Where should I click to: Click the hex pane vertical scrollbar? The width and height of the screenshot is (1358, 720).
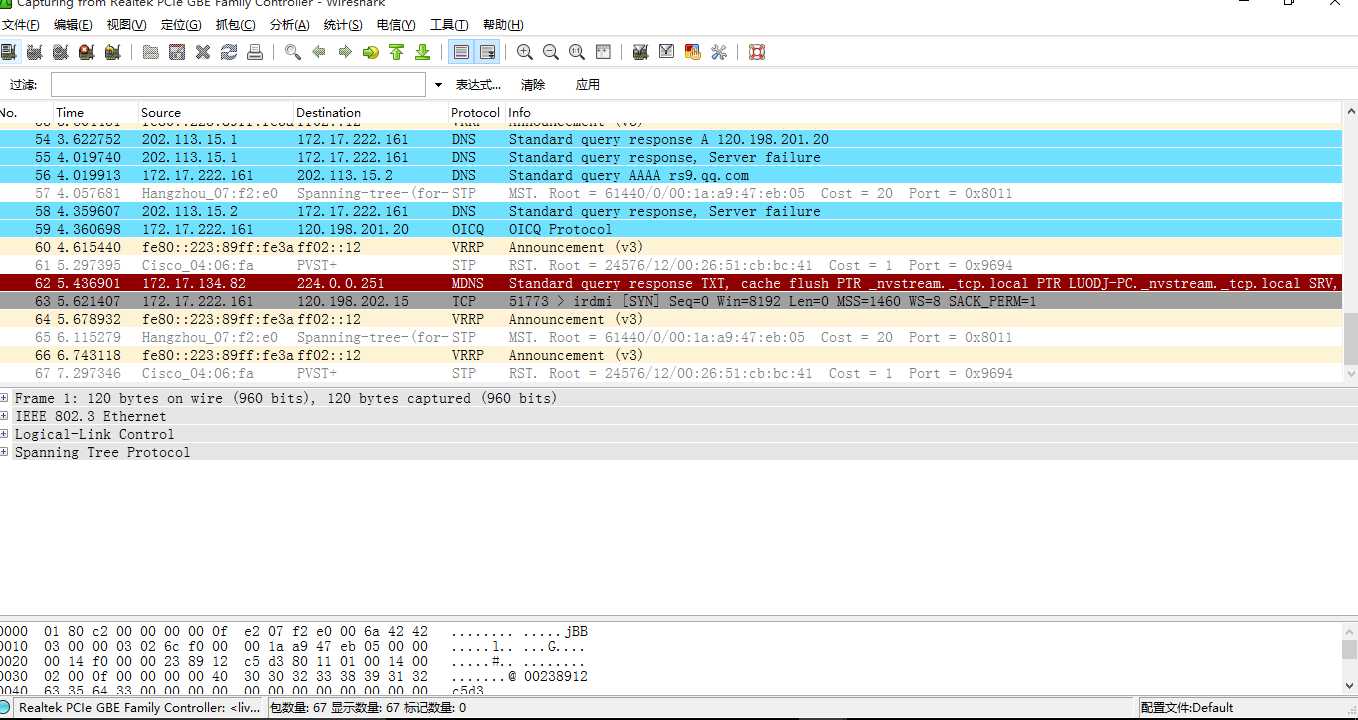[1350, 657]
